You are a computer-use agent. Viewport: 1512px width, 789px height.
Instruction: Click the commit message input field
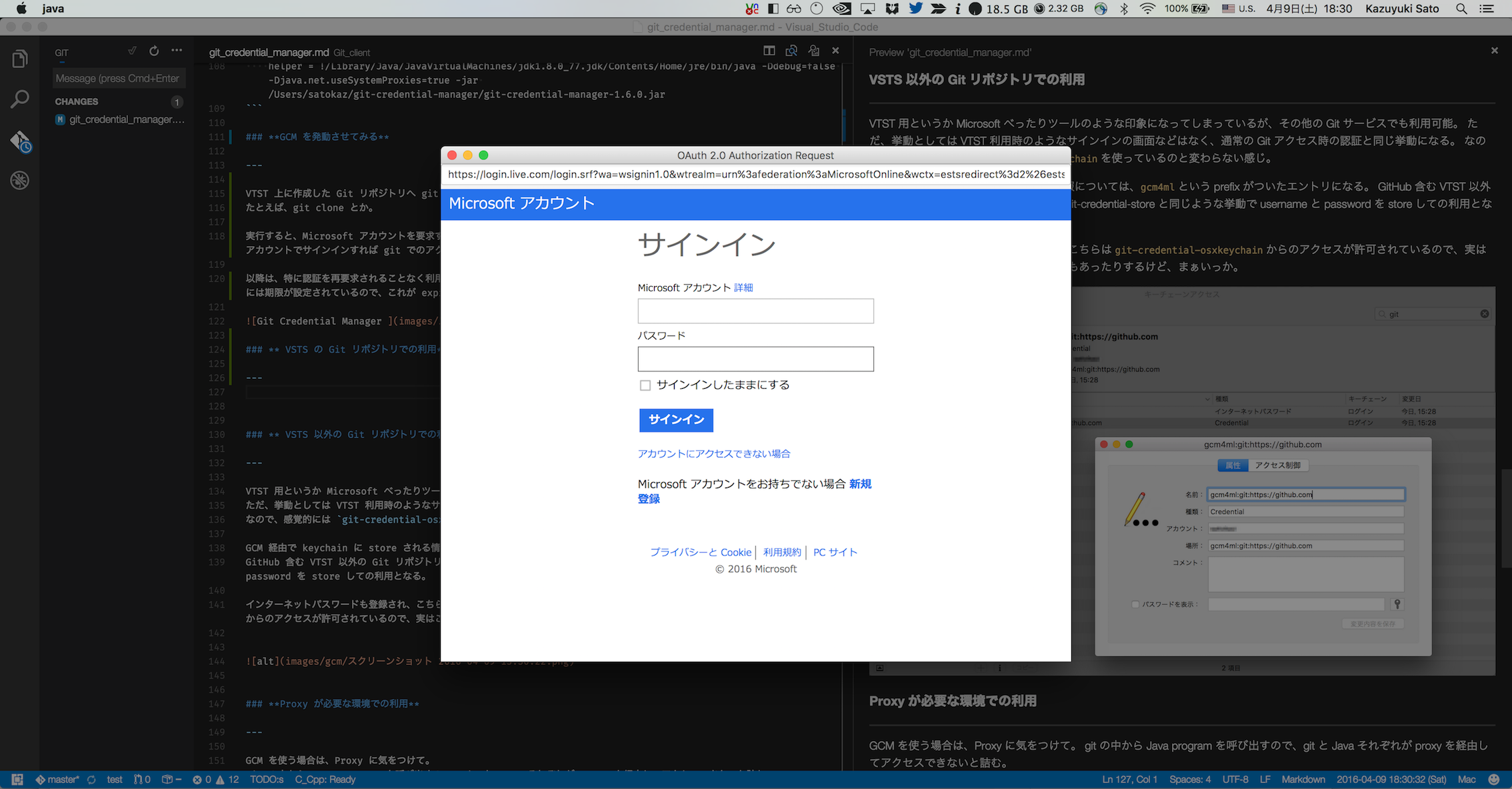(119, 77)
